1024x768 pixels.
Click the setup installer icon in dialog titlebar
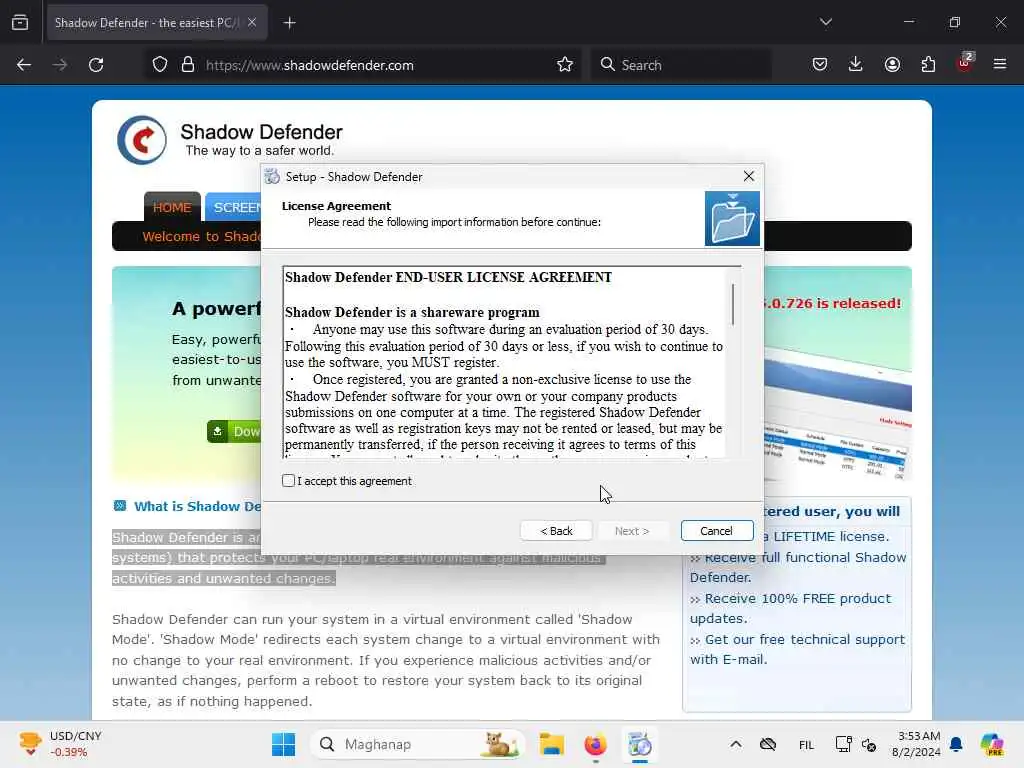pyautogui.click(x=272, y=176)
